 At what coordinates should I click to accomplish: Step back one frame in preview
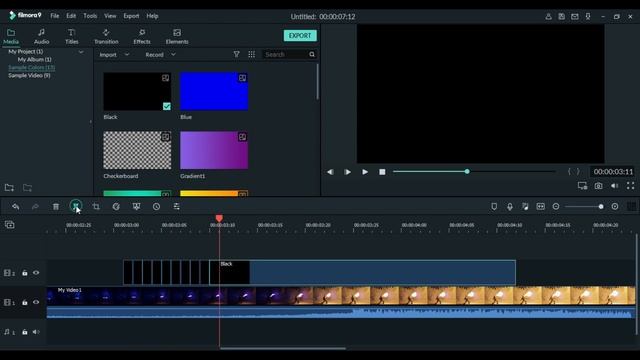point(330,172)
